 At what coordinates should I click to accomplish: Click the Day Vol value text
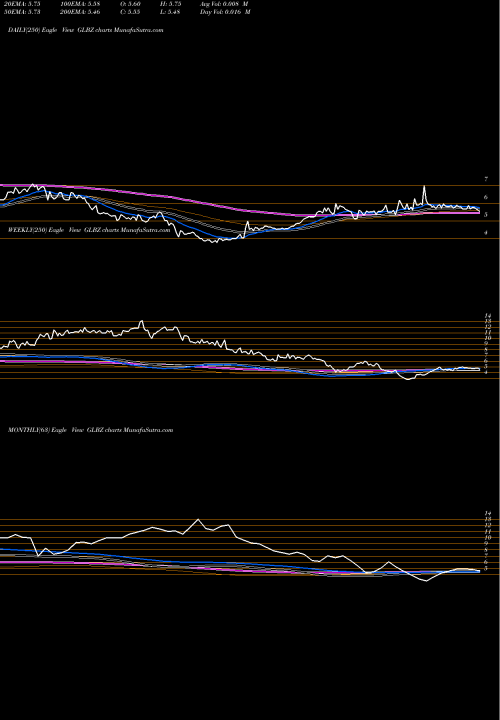pos(225,12)
